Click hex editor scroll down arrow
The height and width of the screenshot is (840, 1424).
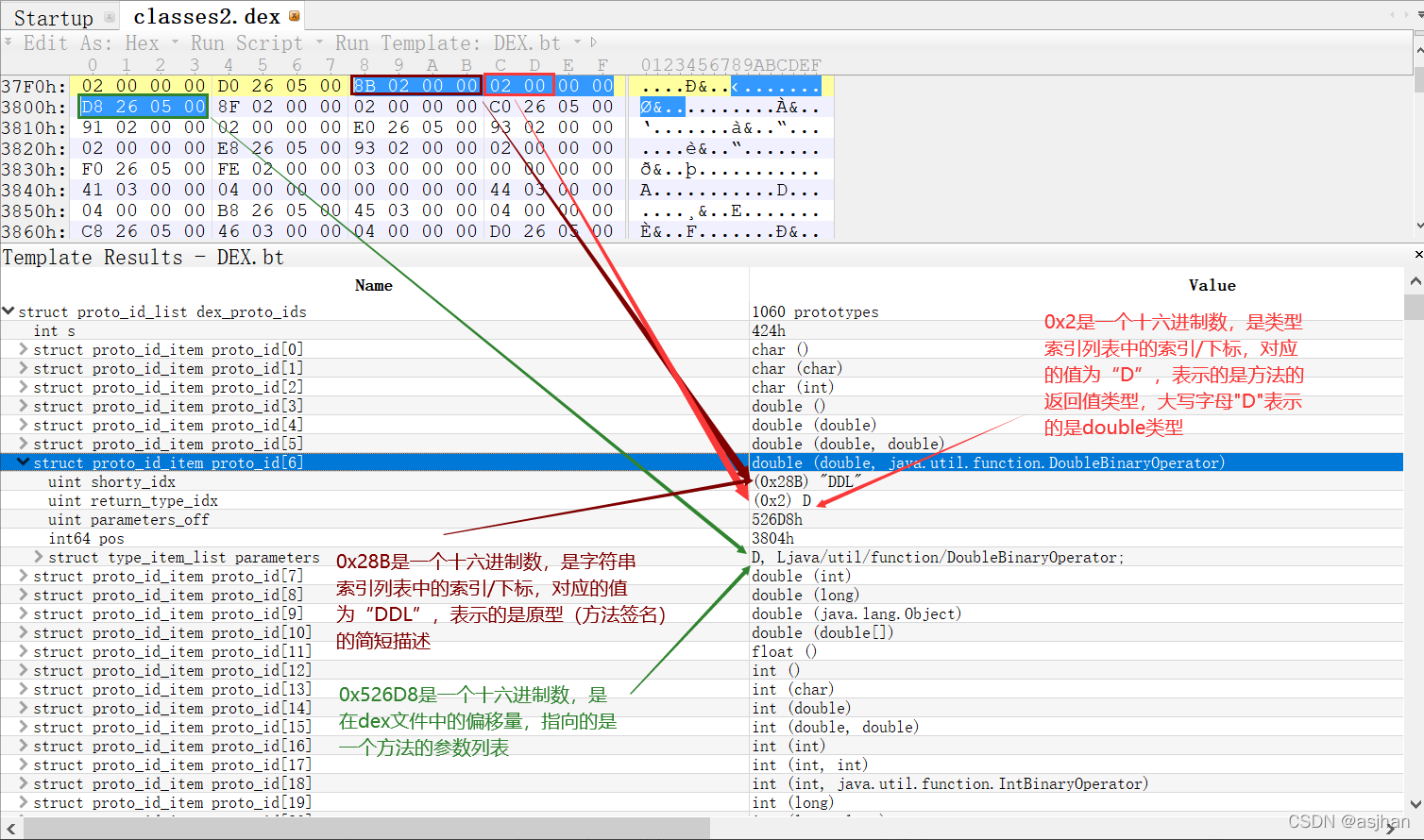coord(1418,227)
